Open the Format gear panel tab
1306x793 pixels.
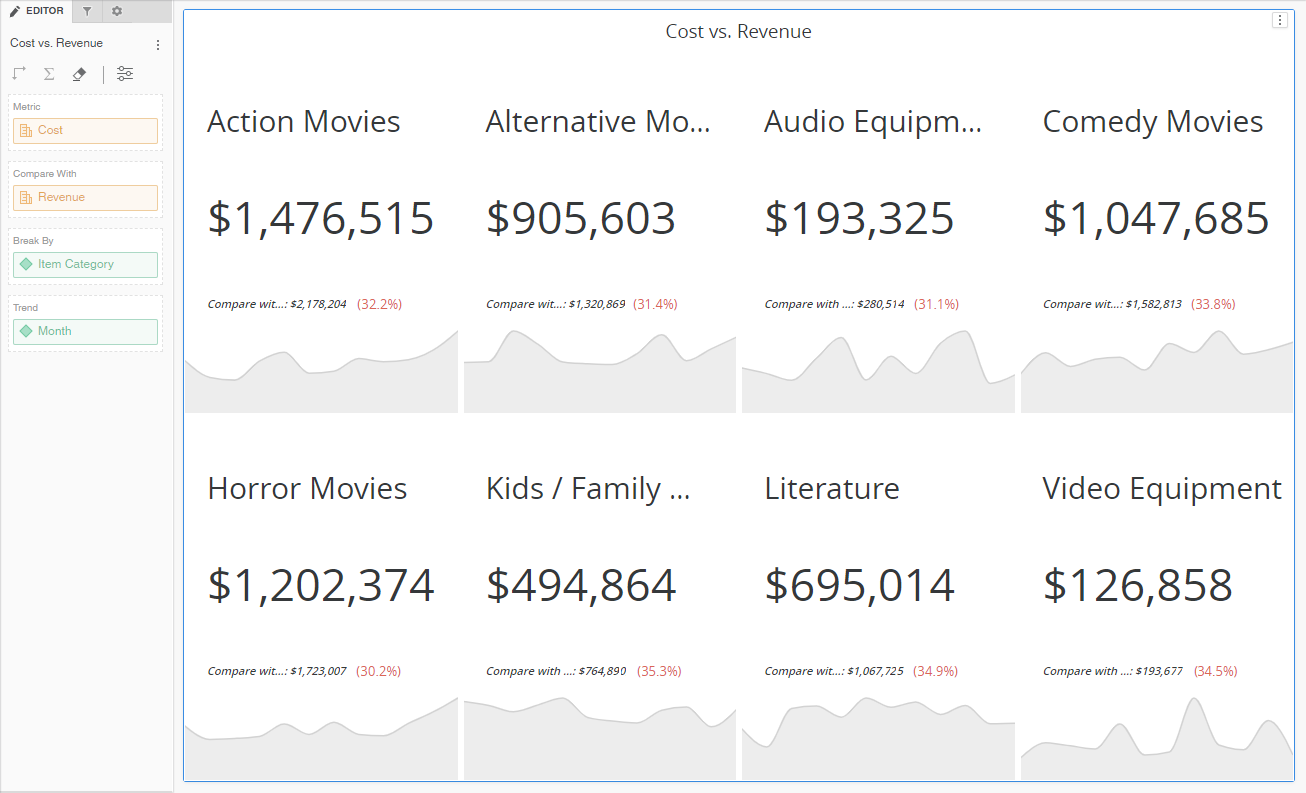click(x=117, y=11)
